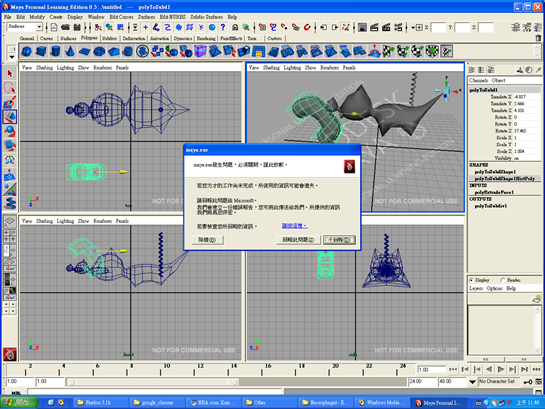Screen dimensions: 545x409
Task: Click the 除錯 debug button in dialog
Action: pyautogui.click(x=208, y=240)
